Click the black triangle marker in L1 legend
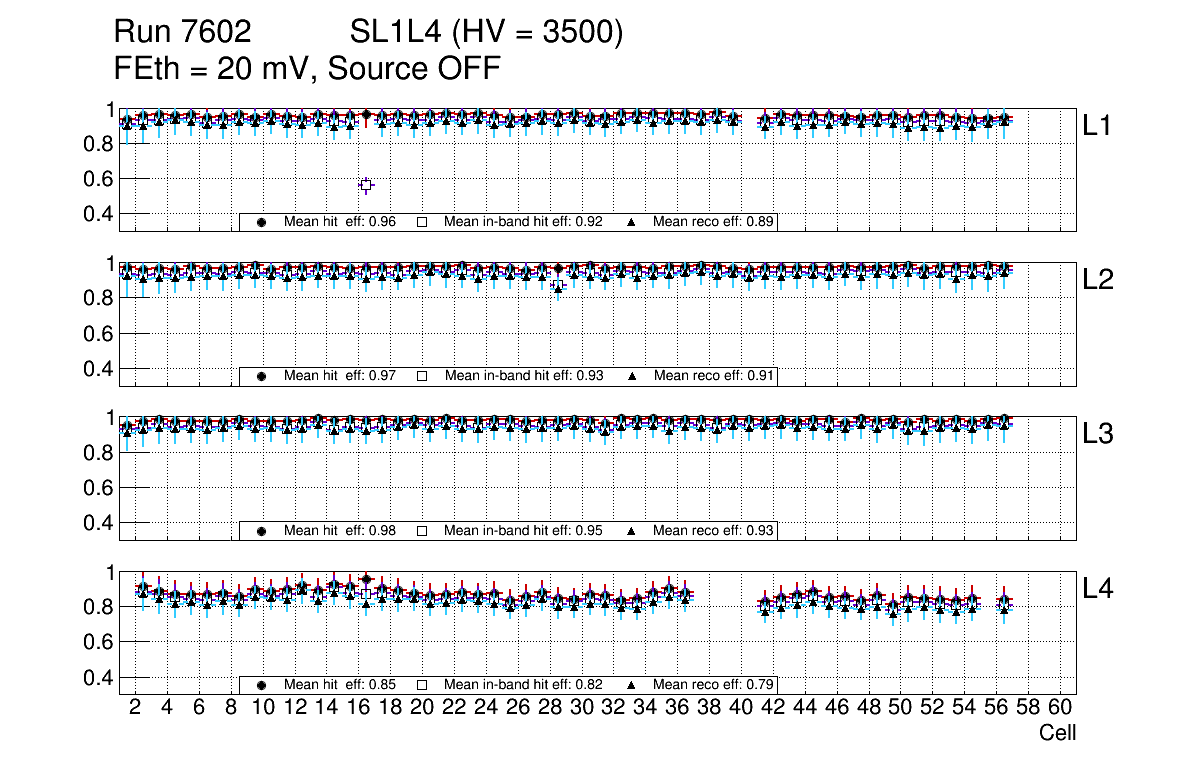 631,222
